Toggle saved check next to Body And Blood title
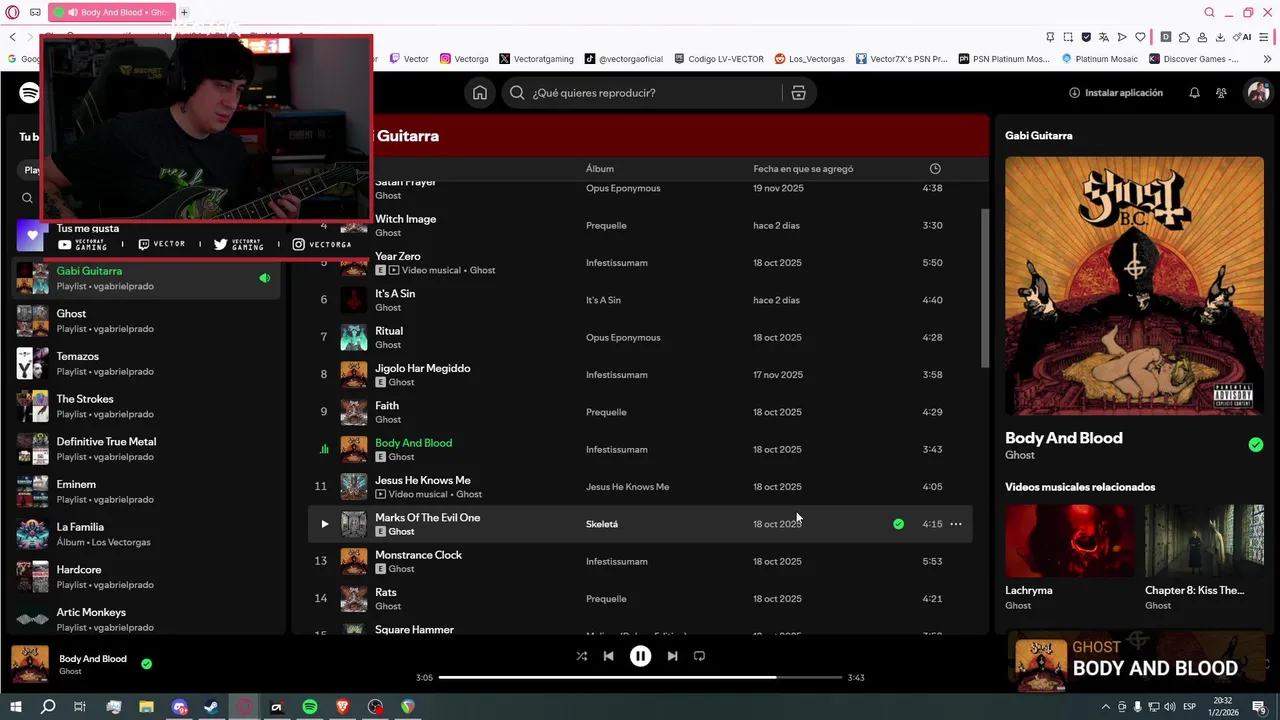 1256,445
